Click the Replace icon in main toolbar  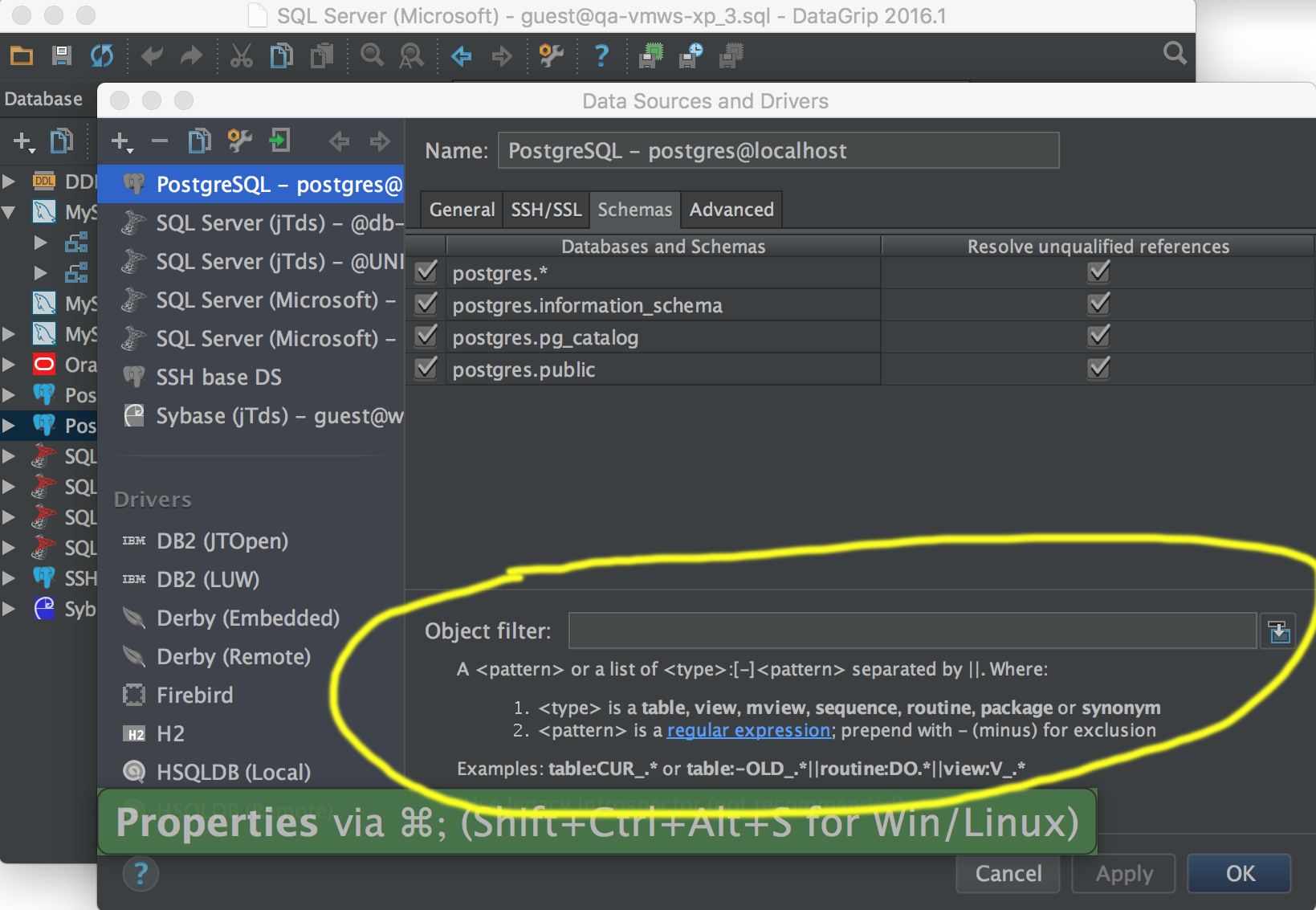coord(412,55)
